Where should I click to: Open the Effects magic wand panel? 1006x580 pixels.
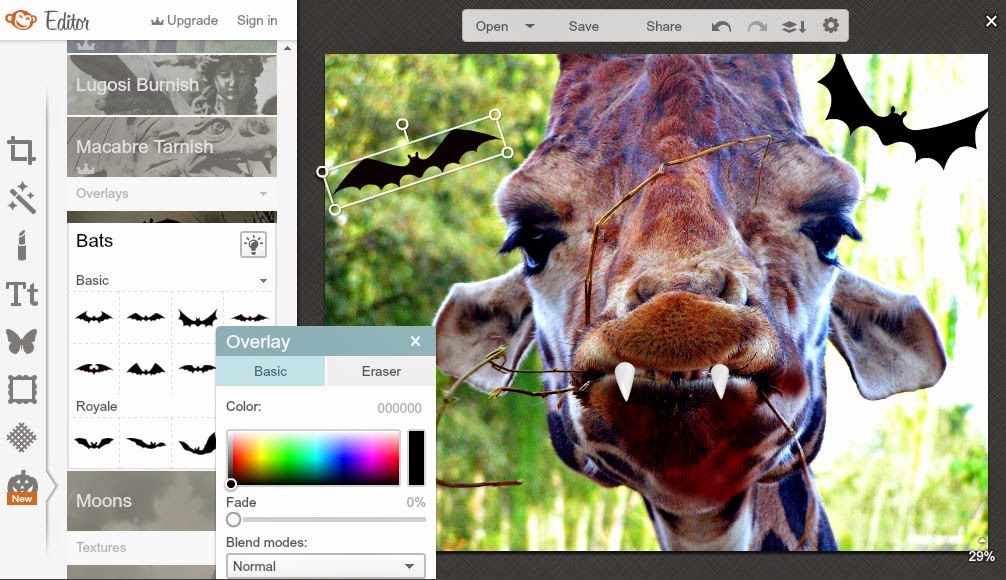coord(22,197)
